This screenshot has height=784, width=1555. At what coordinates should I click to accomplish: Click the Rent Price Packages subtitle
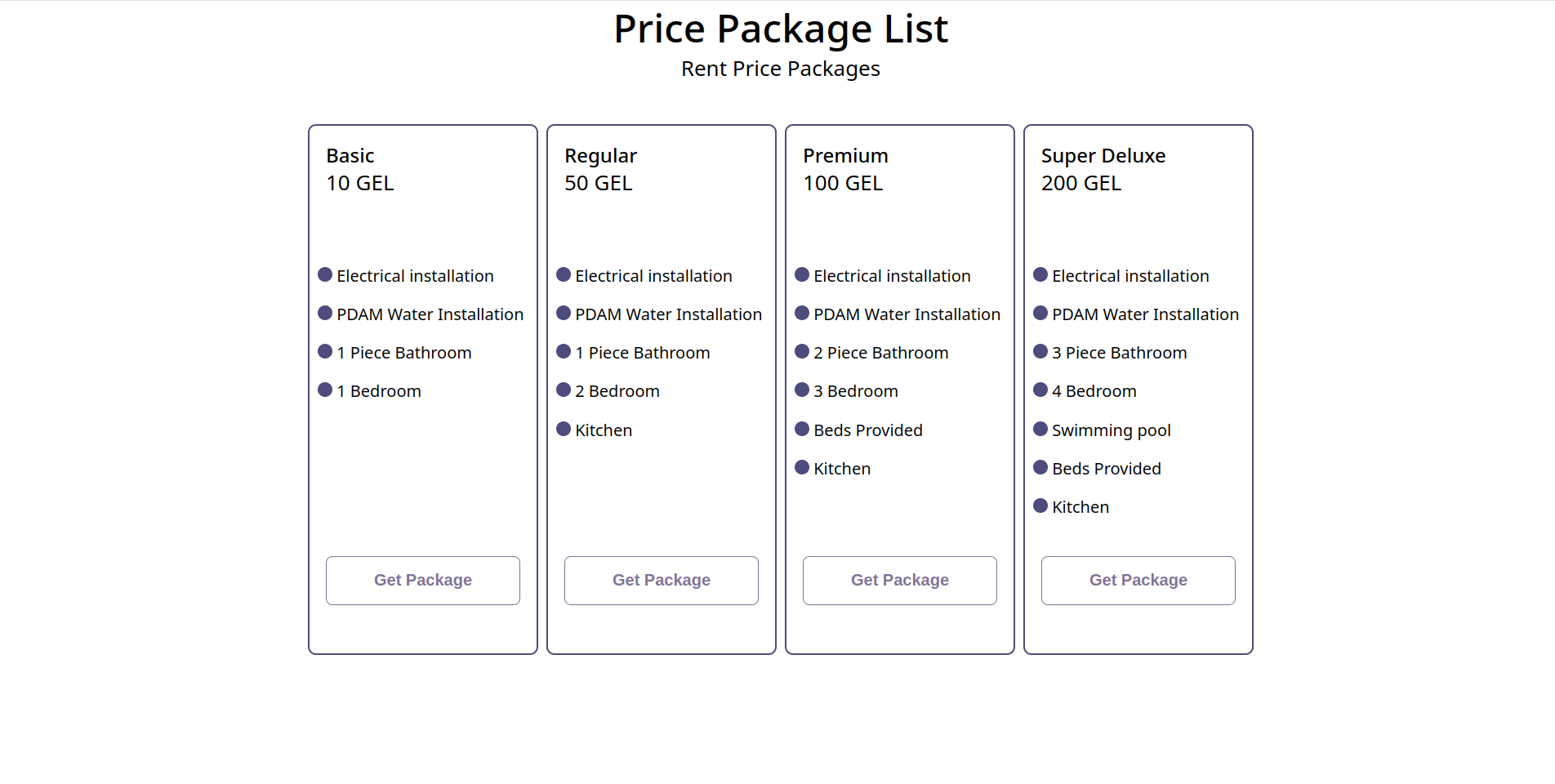pyautogui.click(x=780, y=69)
